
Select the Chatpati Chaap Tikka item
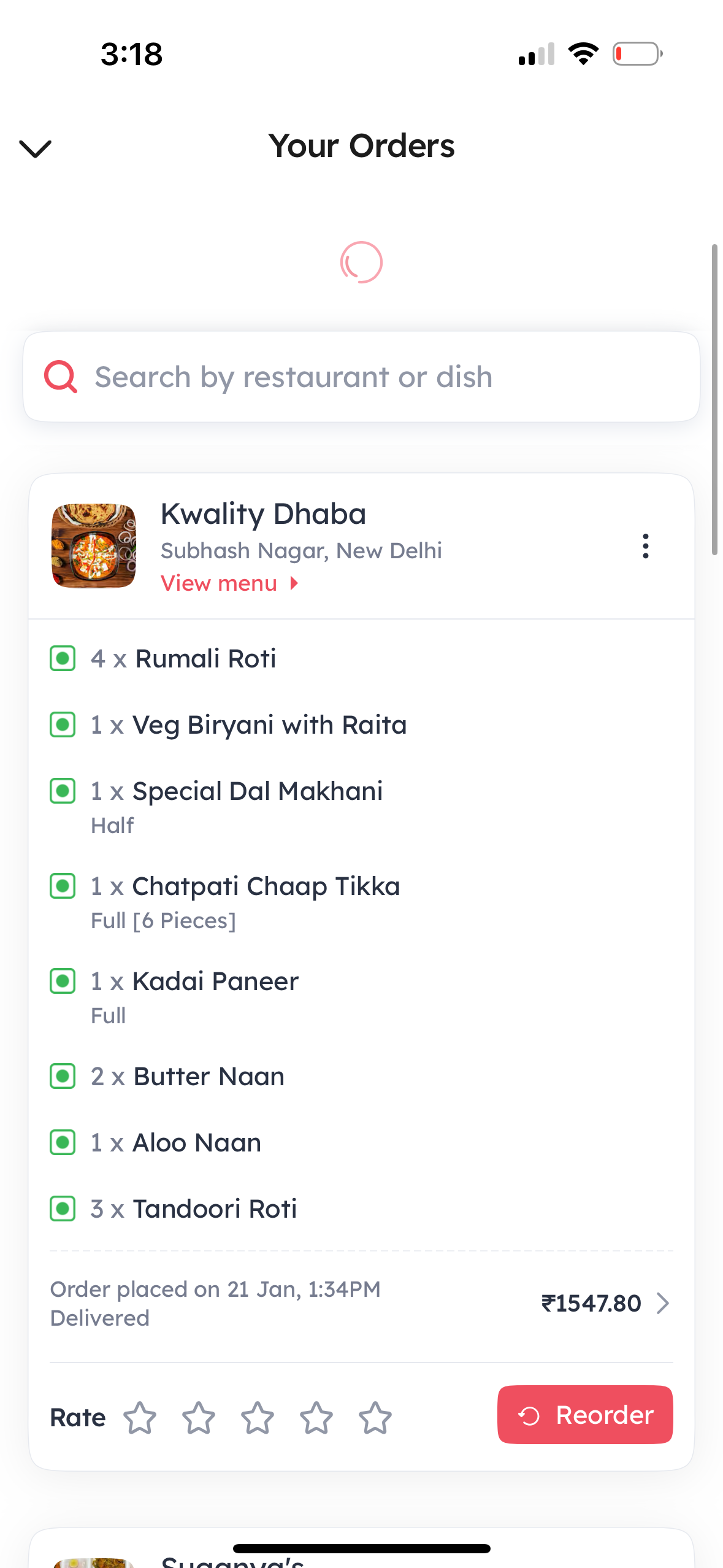click(x=266, y=886)
